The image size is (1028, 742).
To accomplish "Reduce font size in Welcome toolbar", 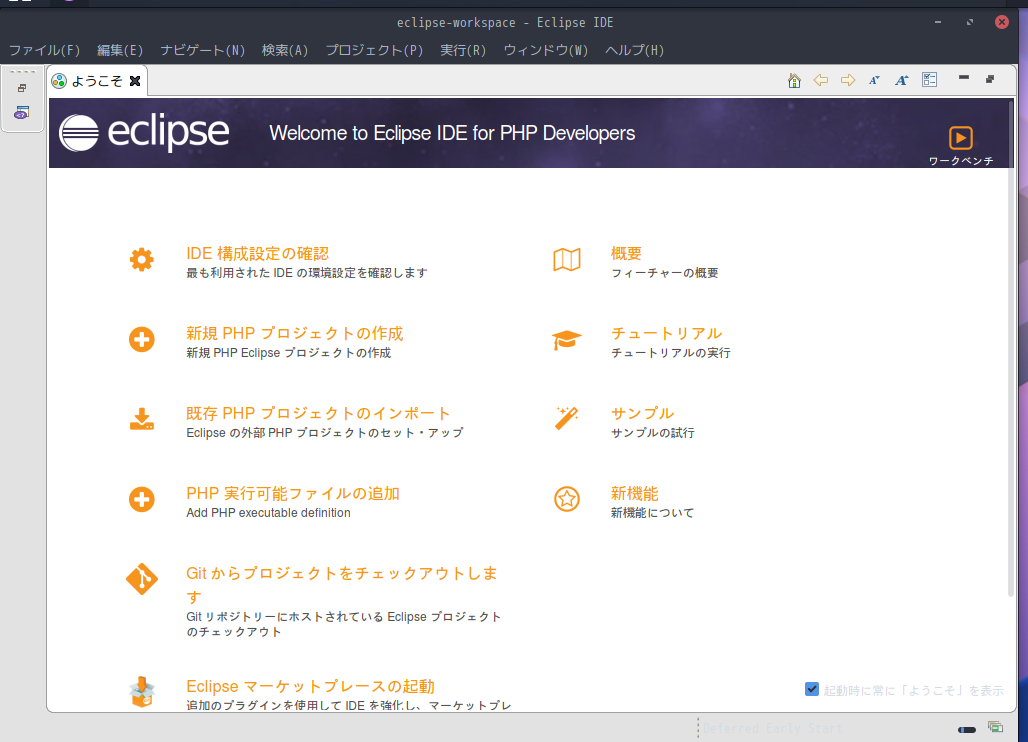I will click(x=874, y=80).
